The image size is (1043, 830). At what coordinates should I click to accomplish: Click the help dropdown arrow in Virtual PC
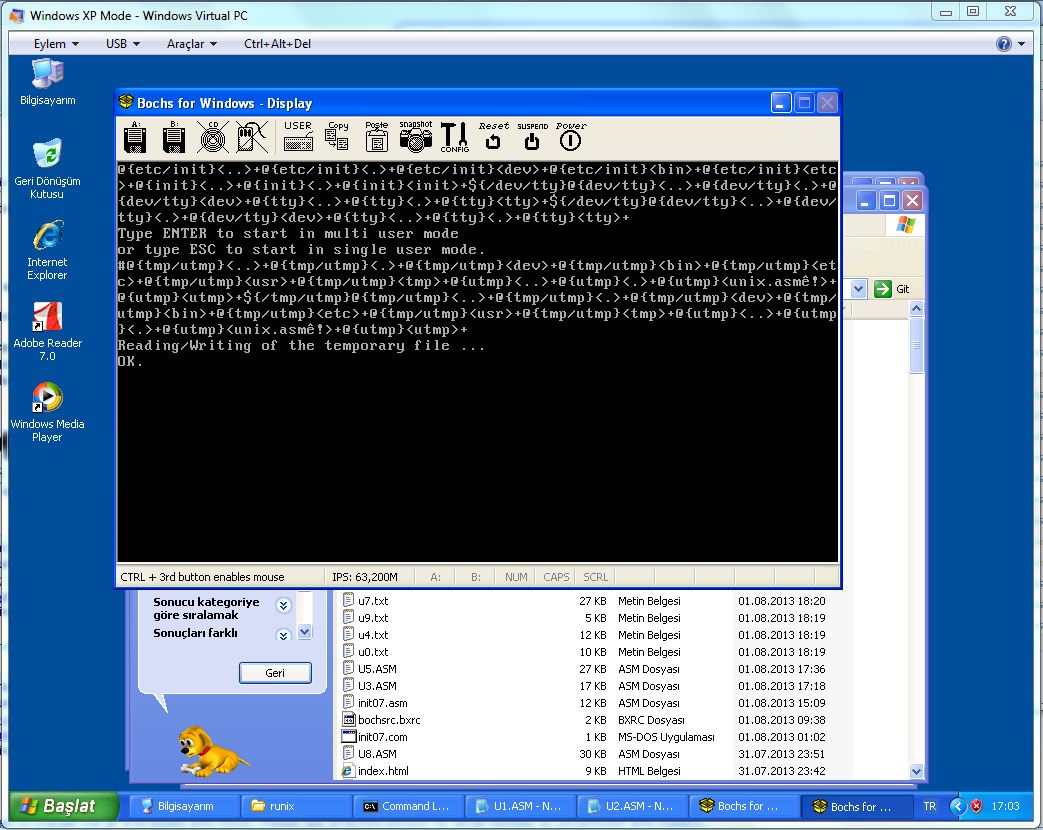[1022, 44]
